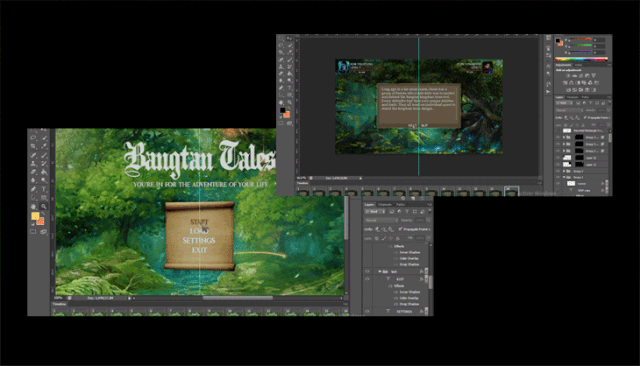Image resolution: width=640 pixels, height=366 pixels.
Task: Select the Clone Stamp tool
Action: (x=33, y=163)
